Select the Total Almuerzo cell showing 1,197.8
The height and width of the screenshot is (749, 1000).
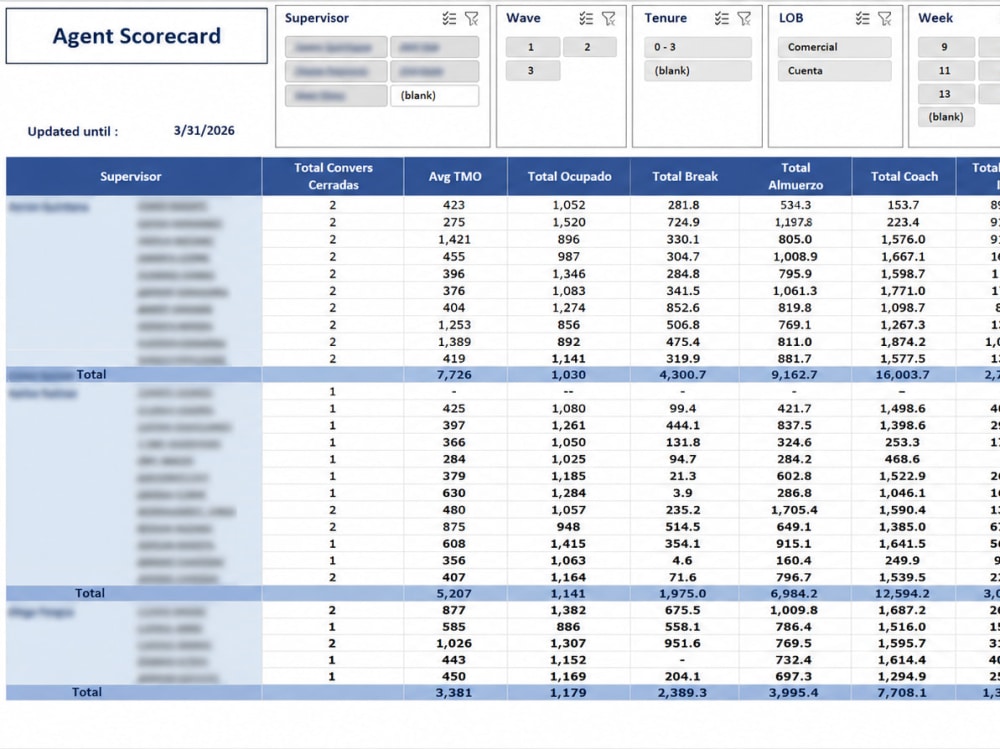794,223
